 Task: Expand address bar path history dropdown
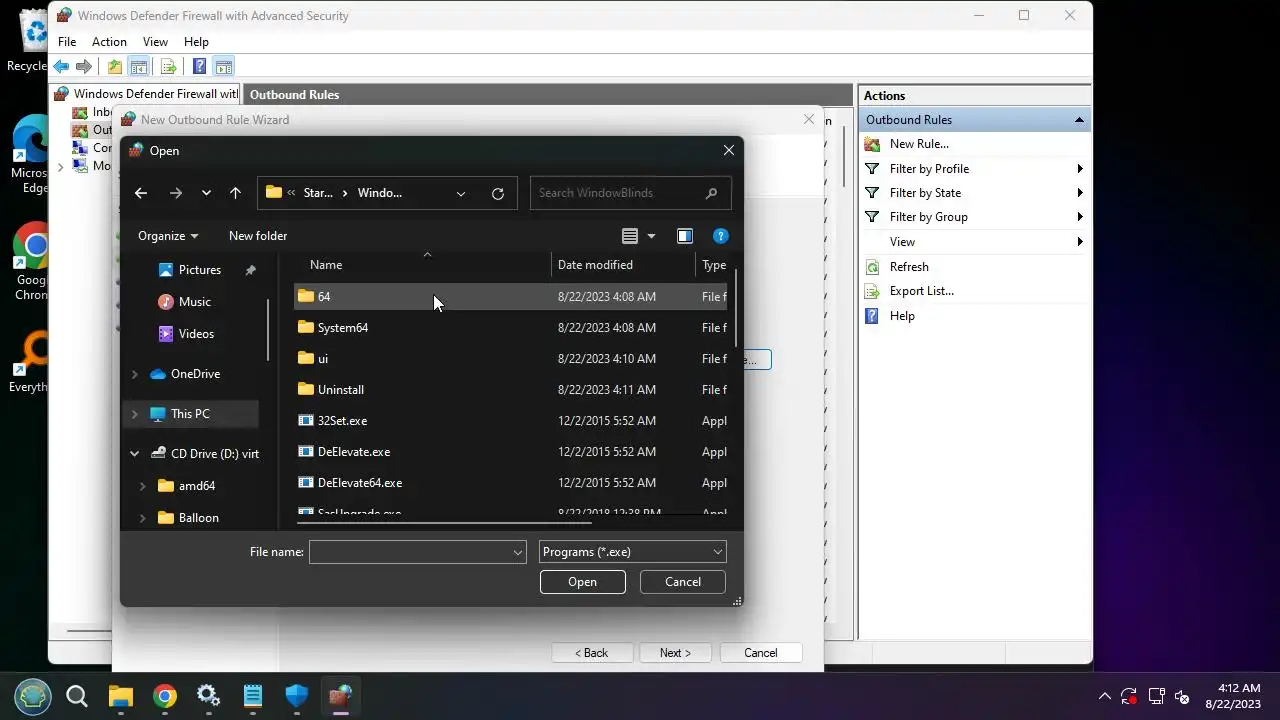[x=461, y=193]
